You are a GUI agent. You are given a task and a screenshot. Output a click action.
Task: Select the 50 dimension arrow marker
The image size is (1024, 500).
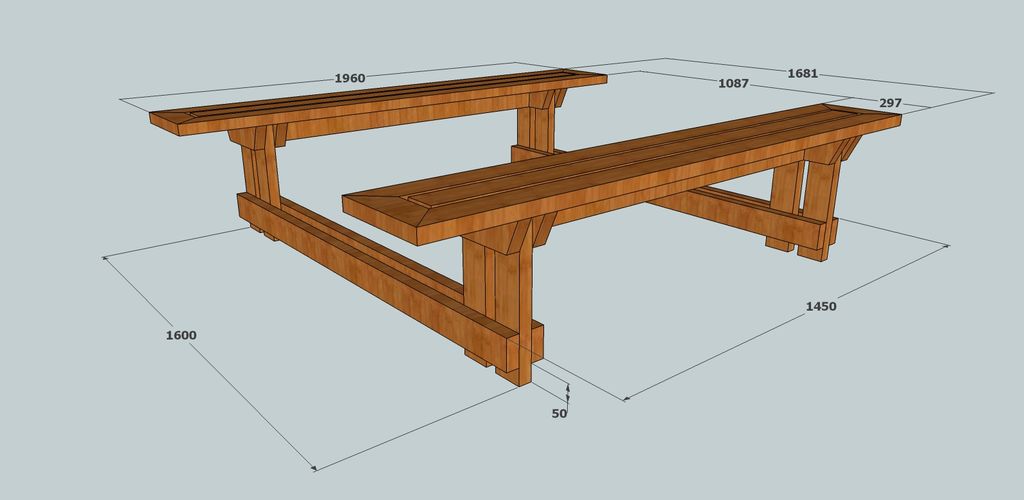click(x=568, y=392)
